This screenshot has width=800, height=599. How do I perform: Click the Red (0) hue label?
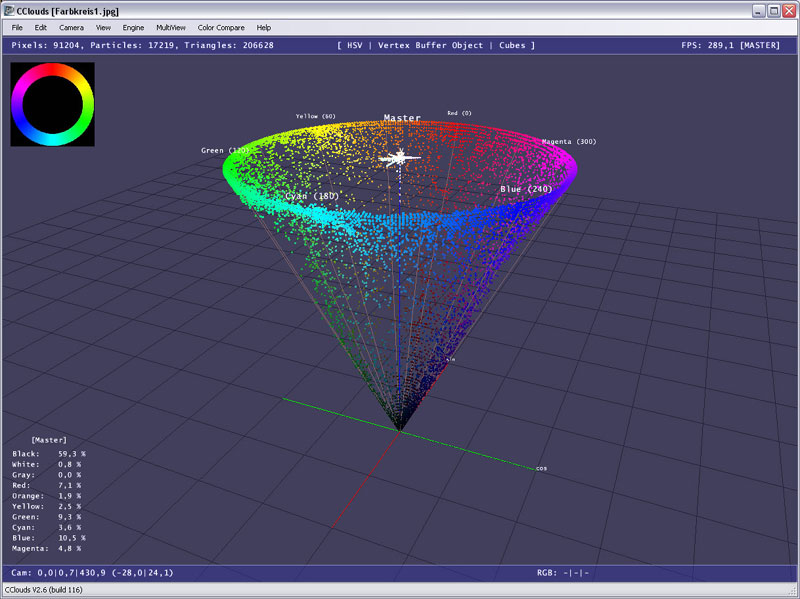click(x=459, y=114)
